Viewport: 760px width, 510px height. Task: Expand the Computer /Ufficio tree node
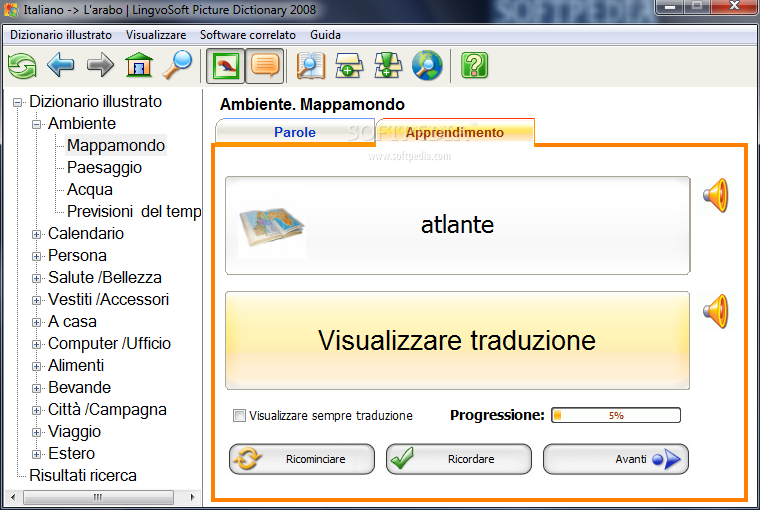point(37,345)
